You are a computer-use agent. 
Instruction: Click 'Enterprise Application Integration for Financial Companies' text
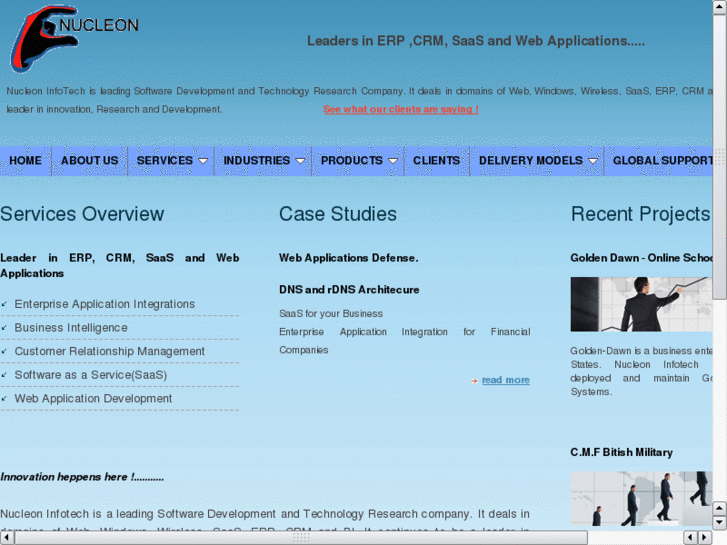coord(404,341)
